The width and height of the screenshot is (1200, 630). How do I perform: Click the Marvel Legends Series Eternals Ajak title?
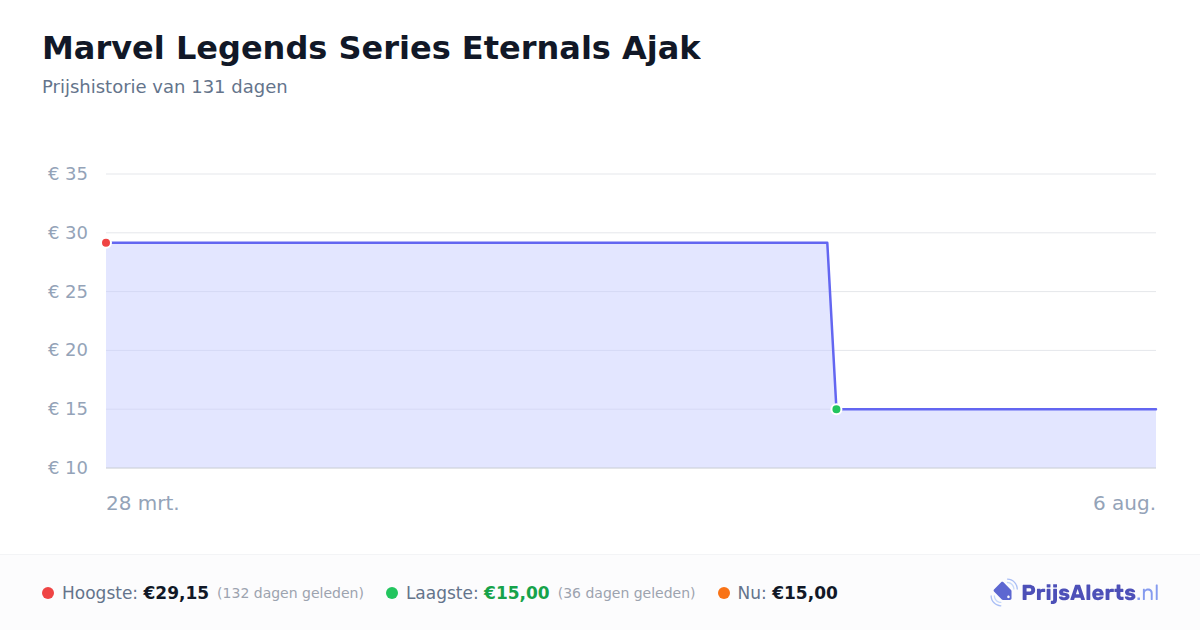tap(371, 48)
